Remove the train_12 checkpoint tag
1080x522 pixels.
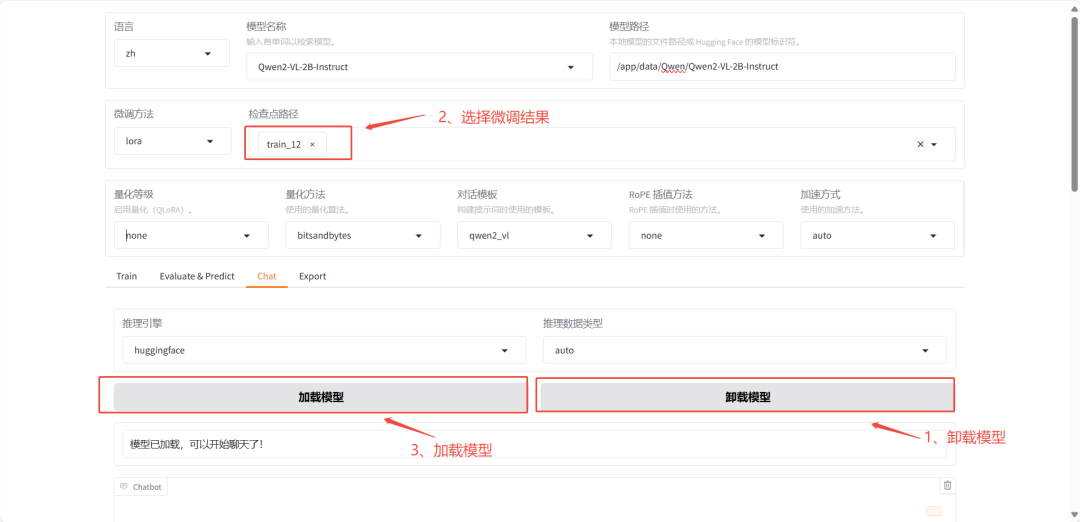coord(312,145)
